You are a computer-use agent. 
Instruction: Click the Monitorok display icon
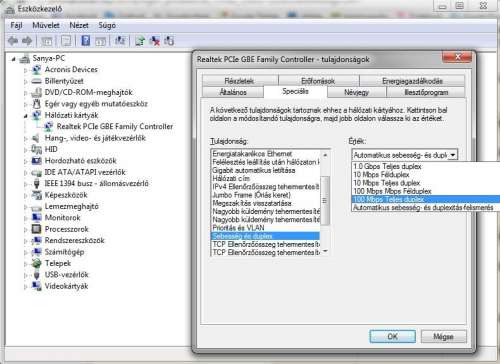[36, 218]
